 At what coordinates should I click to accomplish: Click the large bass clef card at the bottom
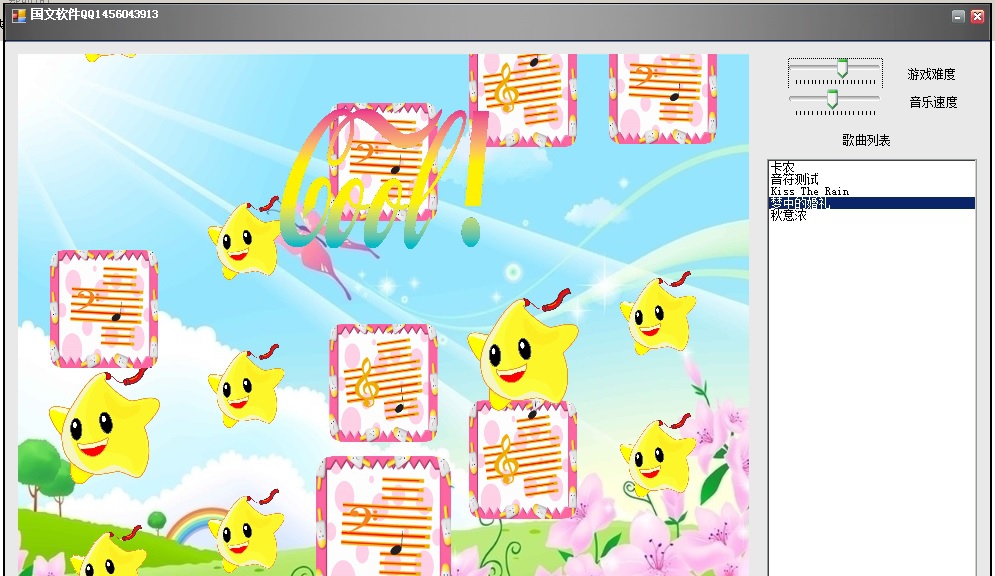(384, 516)
